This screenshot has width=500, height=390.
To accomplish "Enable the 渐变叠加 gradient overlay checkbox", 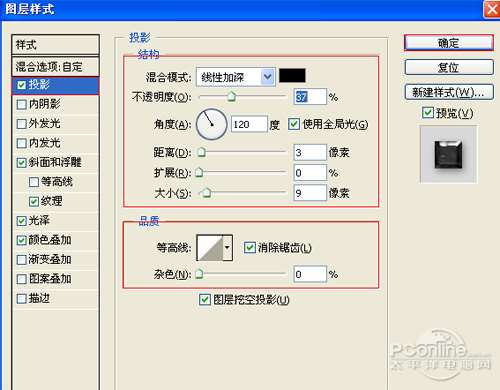I will [x=22, y=260].
